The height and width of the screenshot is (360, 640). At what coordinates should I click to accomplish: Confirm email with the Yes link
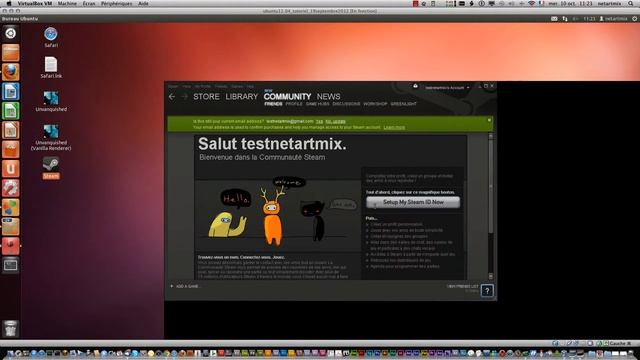(319, 122)
